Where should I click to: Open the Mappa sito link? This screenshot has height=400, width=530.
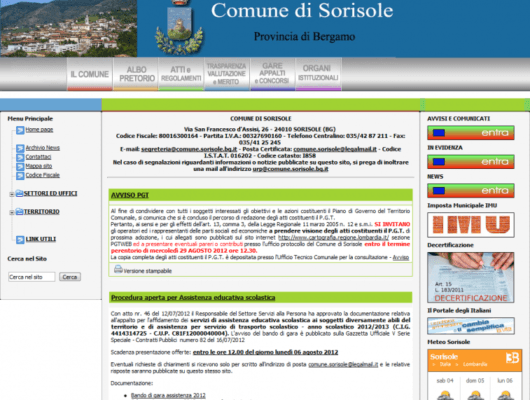[39, 166]
